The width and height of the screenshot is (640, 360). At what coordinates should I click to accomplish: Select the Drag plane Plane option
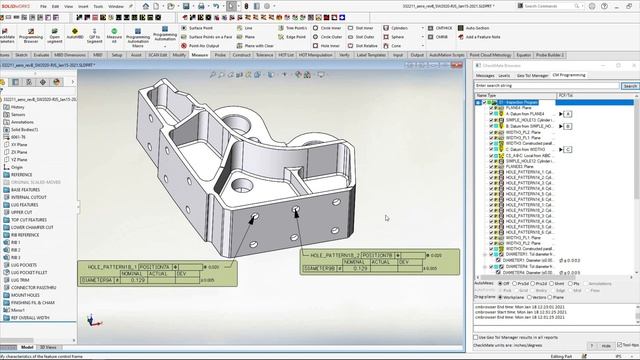[x=550, y=298]
